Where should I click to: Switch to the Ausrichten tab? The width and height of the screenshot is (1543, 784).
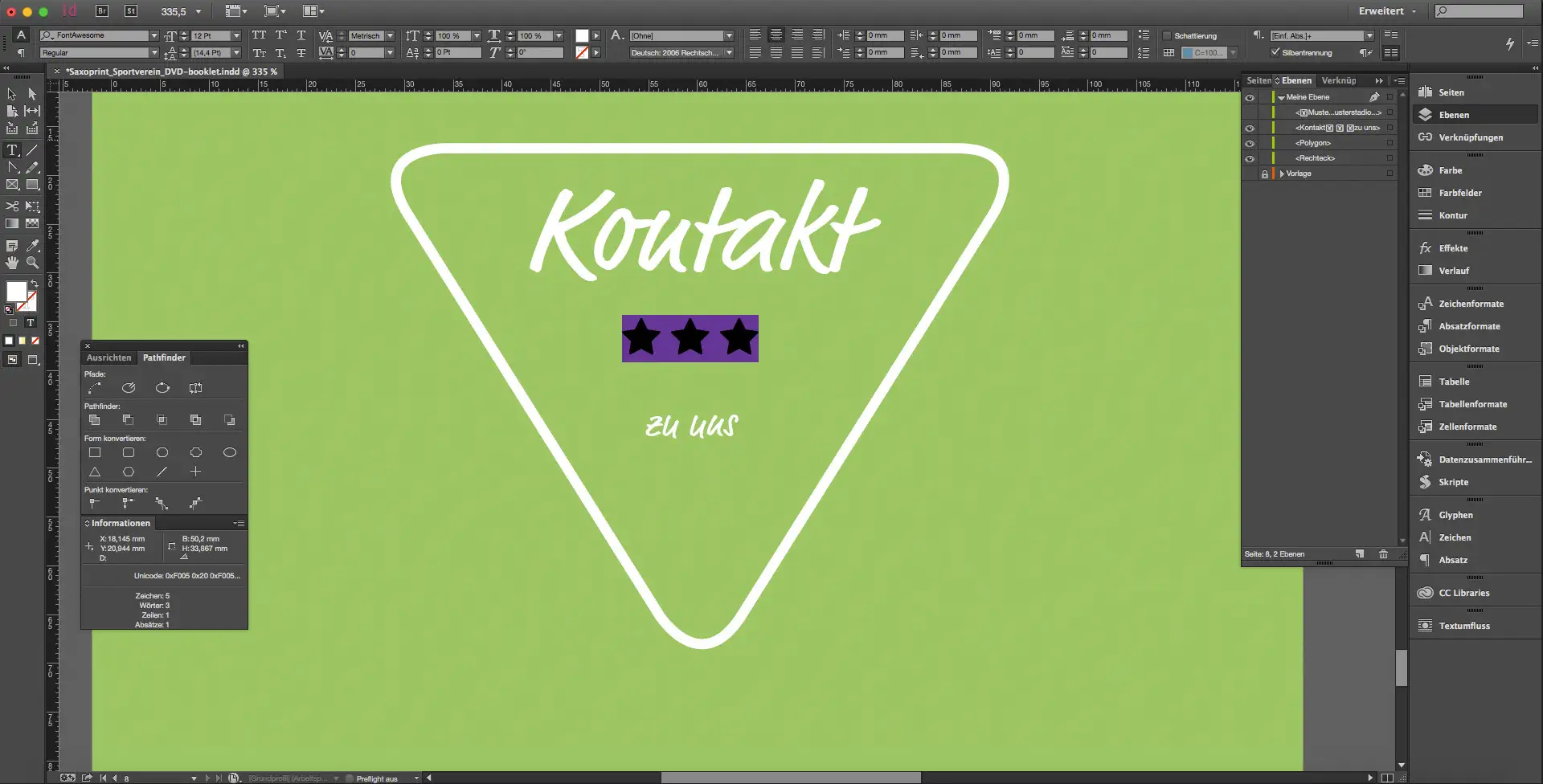pos(108,358)
